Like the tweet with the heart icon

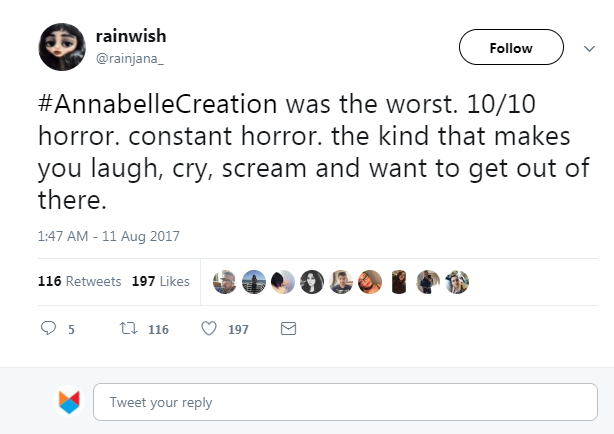pos(209,328)
